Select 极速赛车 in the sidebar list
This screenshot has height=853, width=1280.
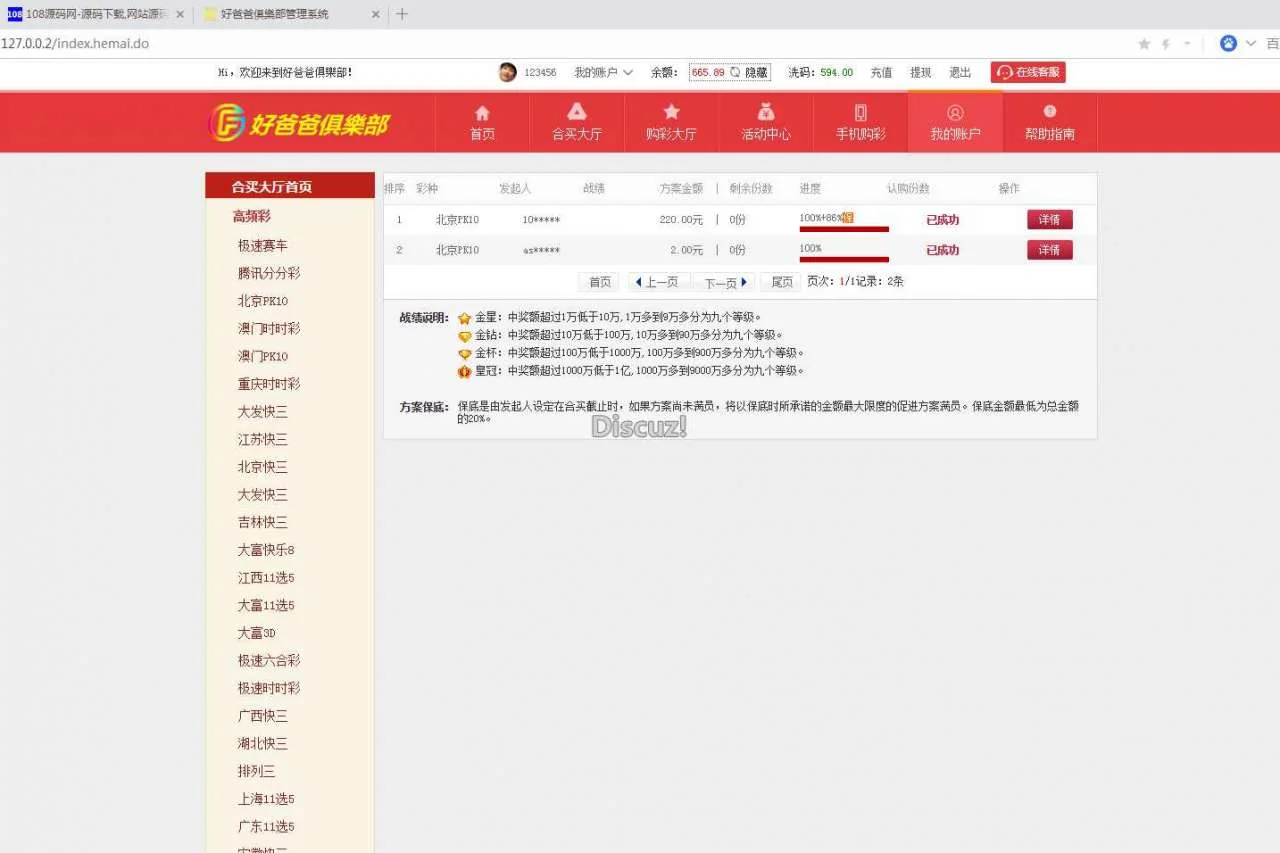pos(263,245)
